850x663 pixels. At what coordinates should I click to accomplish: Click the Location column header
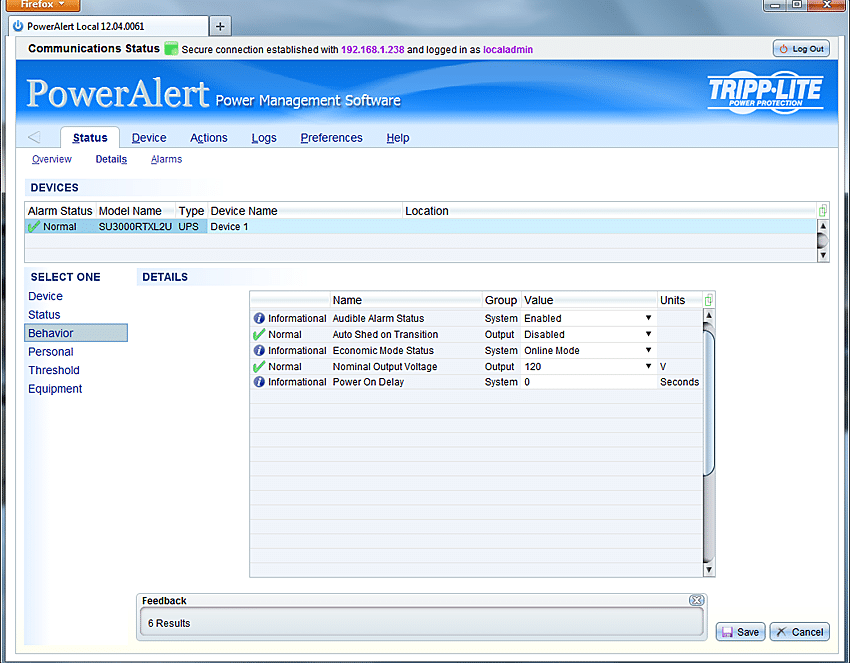click(610, 211)
